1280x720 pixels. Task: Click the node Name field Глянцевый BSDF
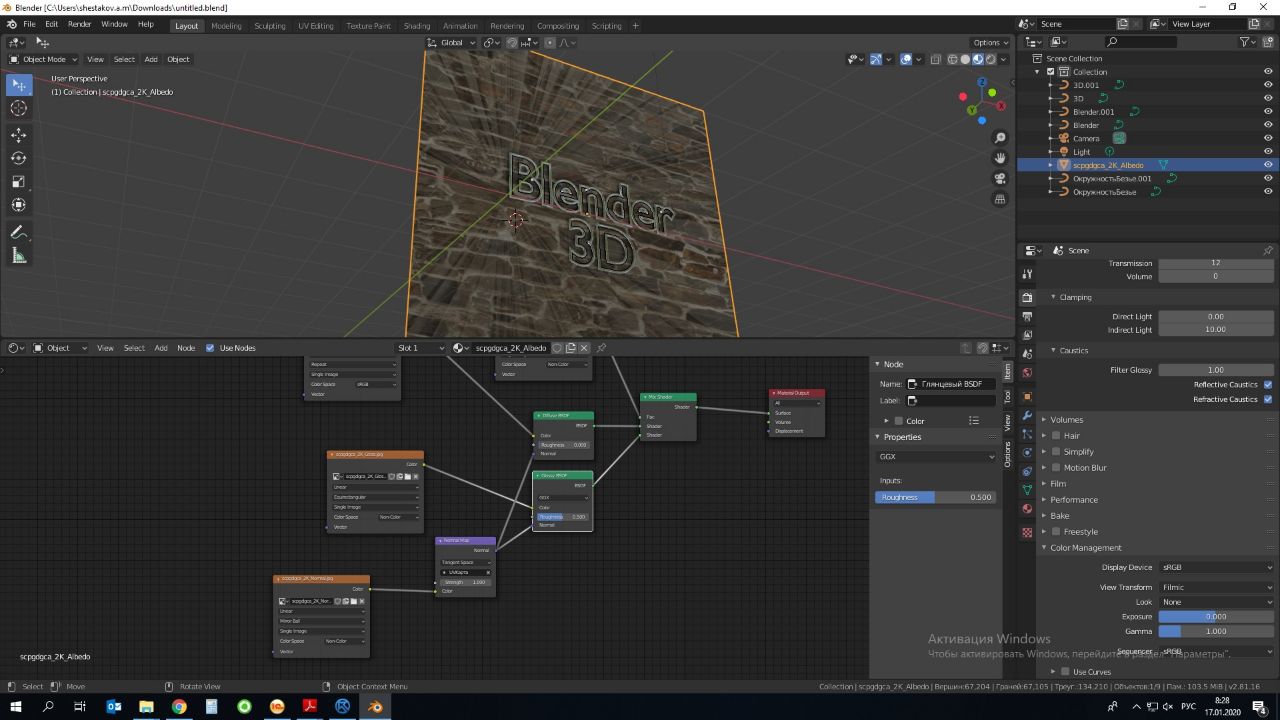951,384
